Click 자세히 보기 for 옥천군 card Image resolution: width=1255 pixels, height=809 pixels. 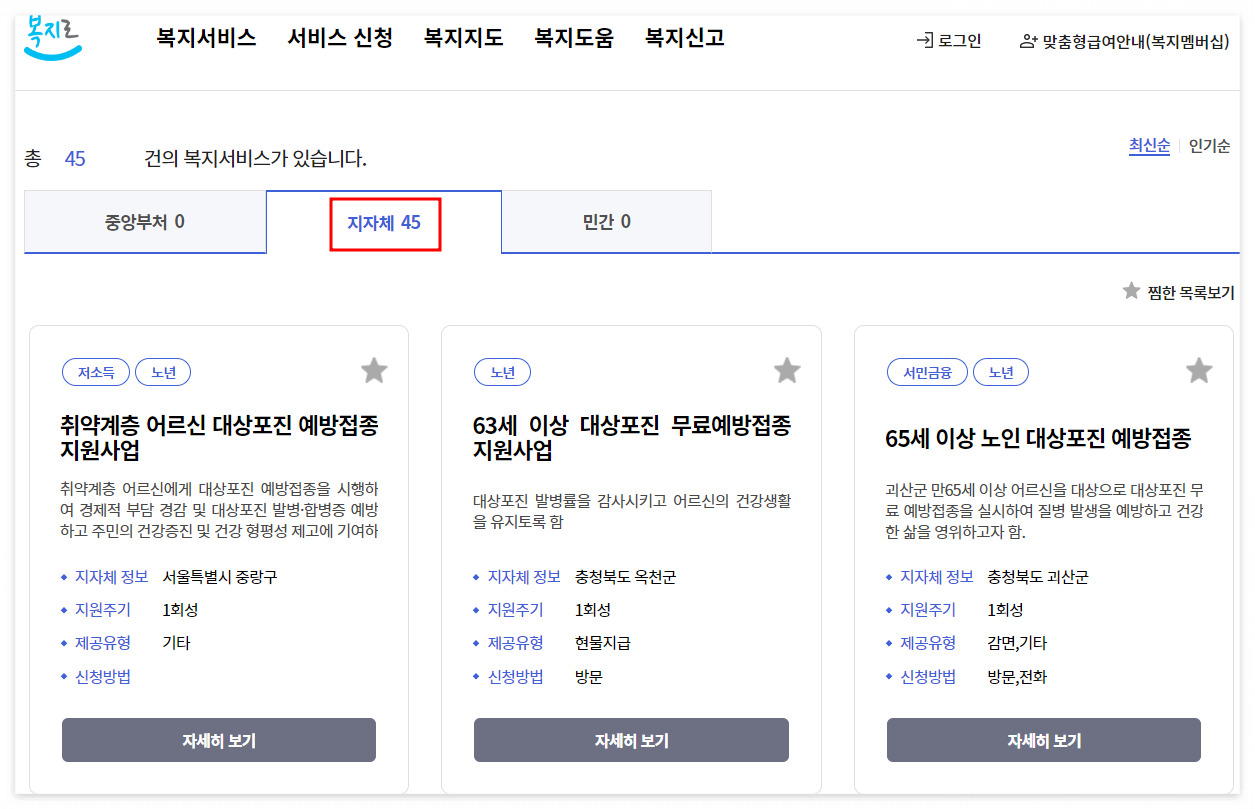(631, 741)
